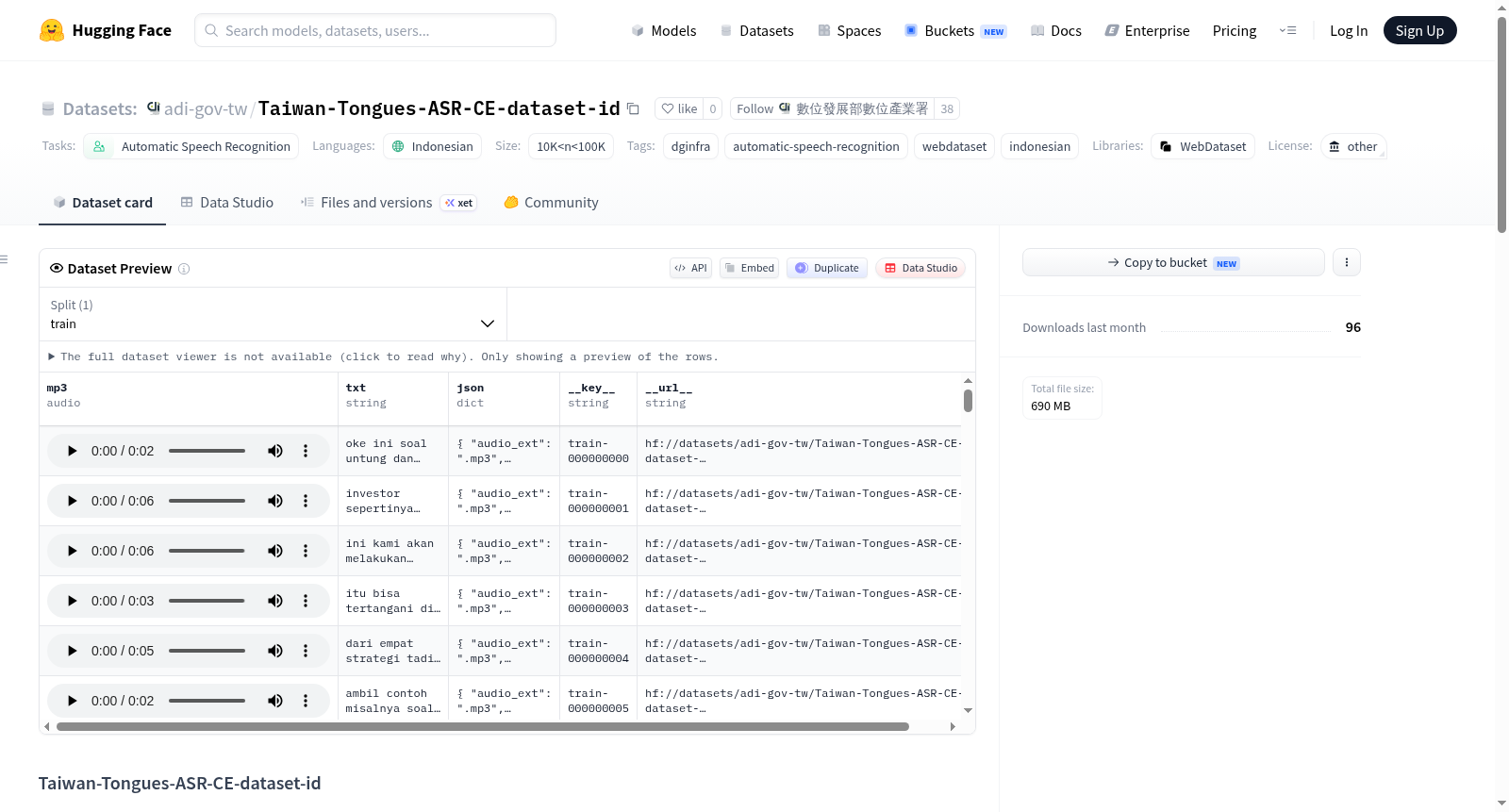This screenshot has height=812, width=1509.
Task: Select the Indonesian language tag
Action: (432, 146)
